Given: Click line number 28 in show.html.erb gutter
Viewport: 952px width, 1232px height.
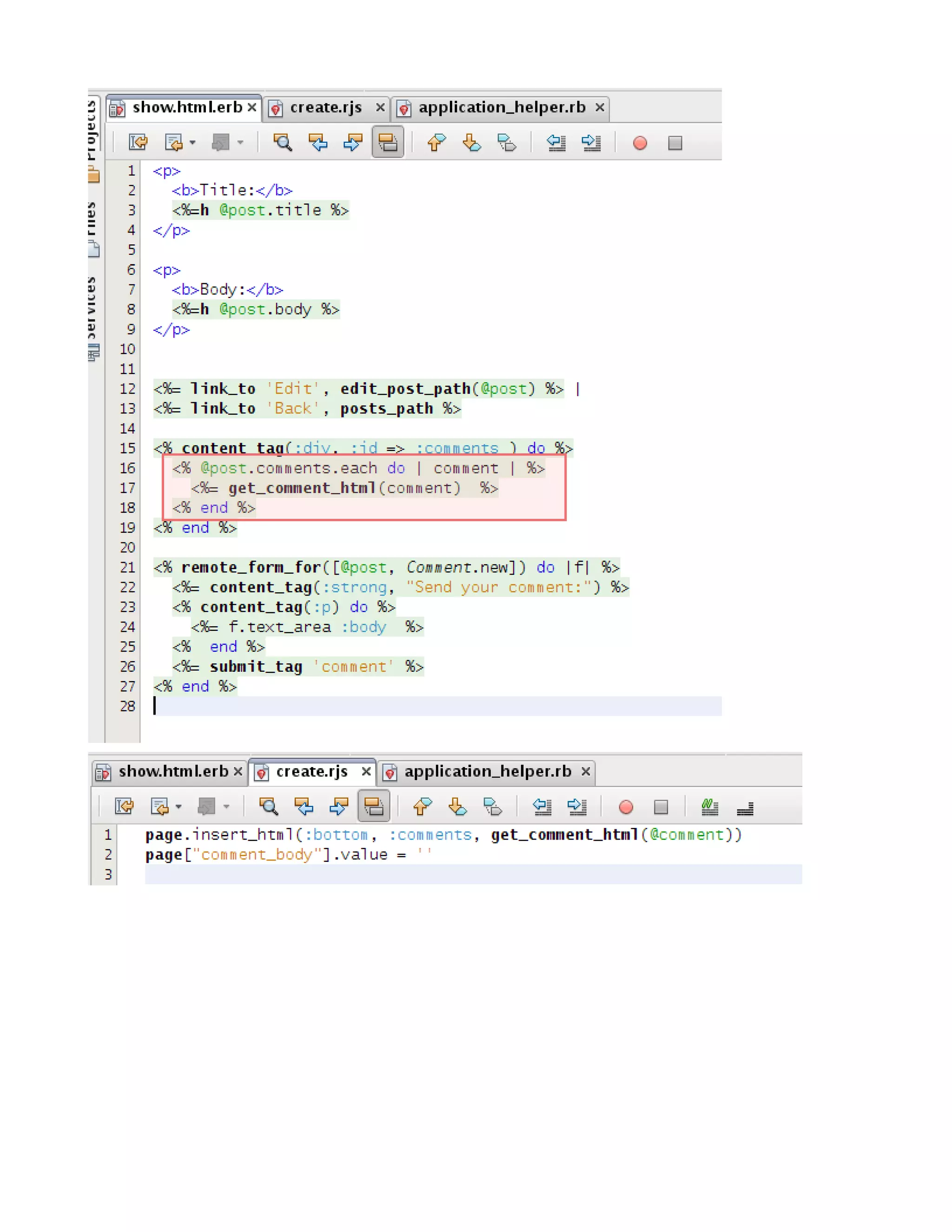Looking at the screenshot, I should pyautogui.click(x=127, y=706).
